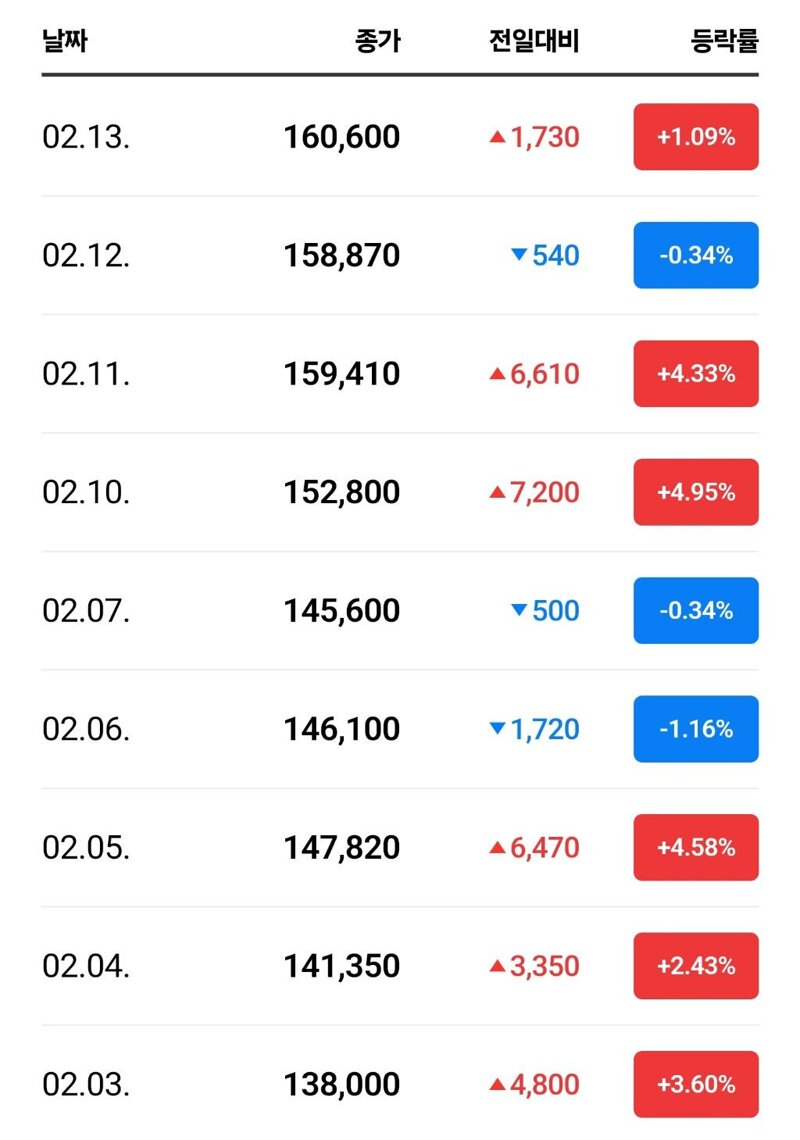
Task: Click the red up arrow next to 7,200
Action: pos(497,492)
